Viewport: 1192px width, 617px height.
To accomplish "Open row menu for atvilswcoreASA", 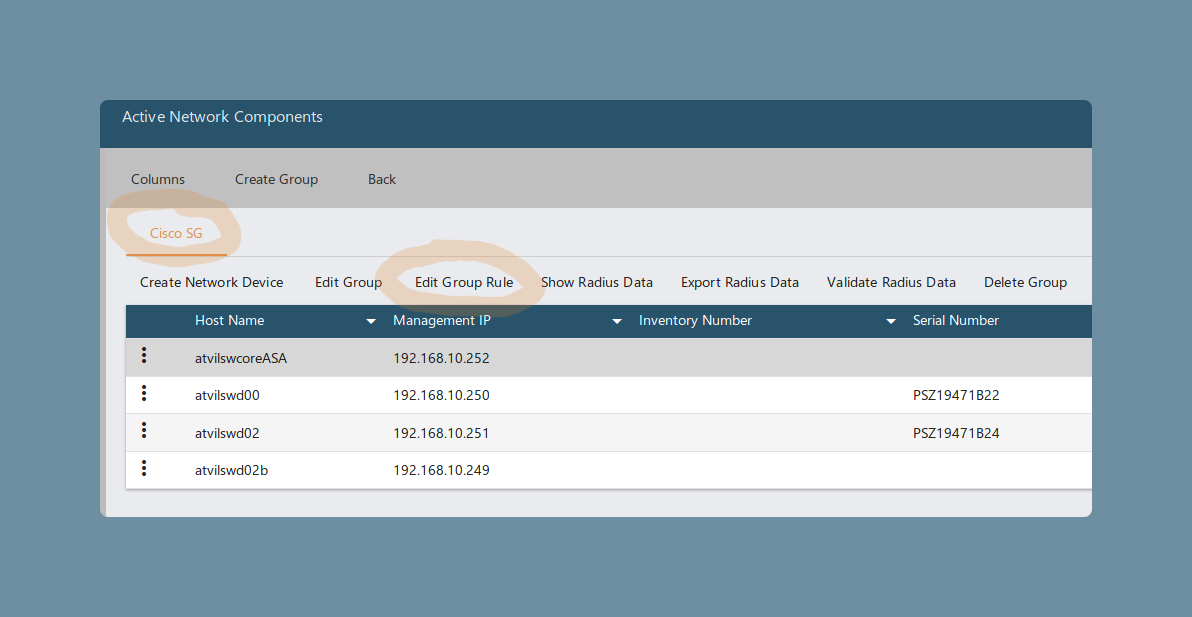I will [x=144, y=356].
